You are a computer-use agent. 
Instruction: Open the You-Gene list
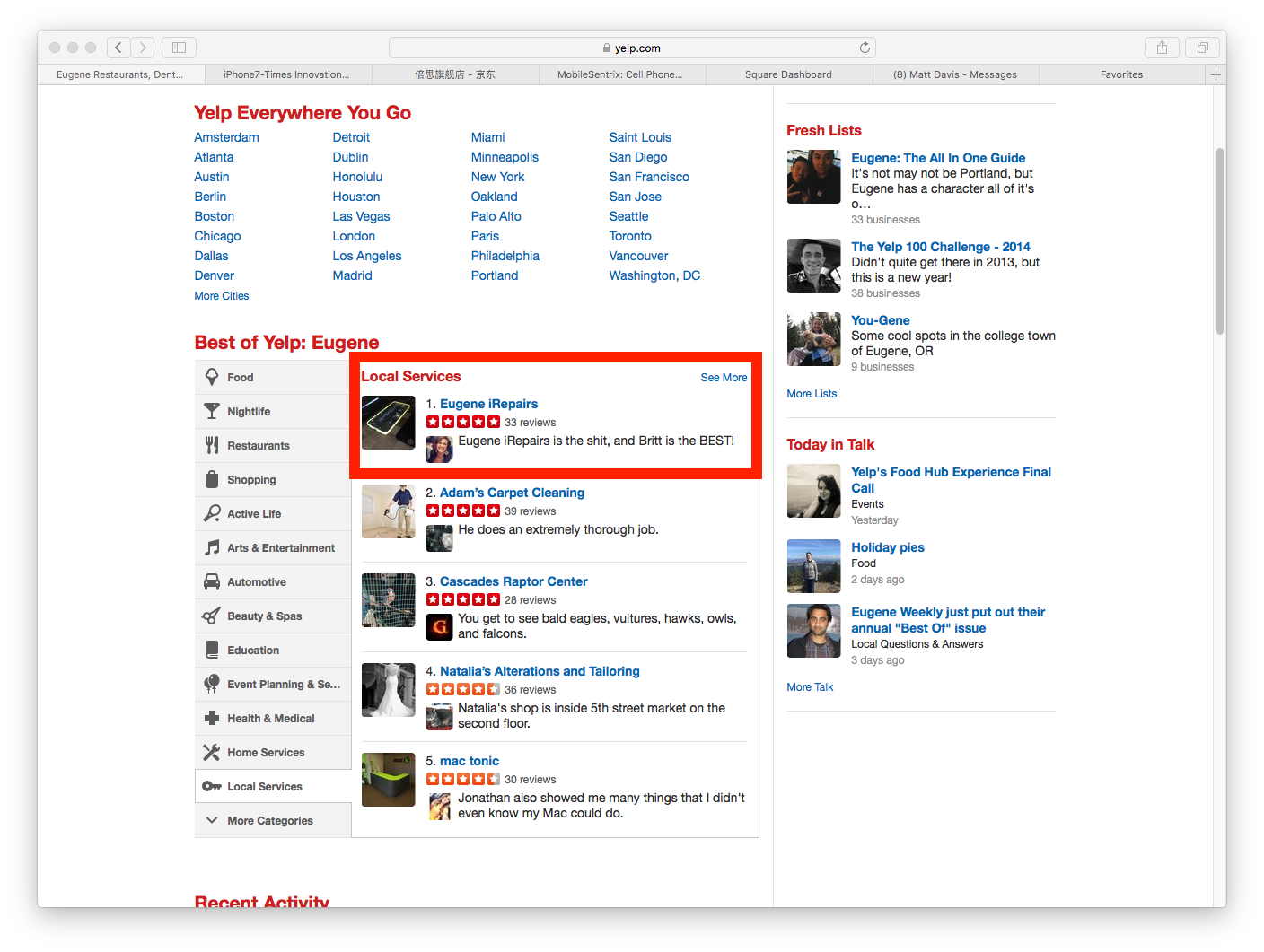click(881, 320)
